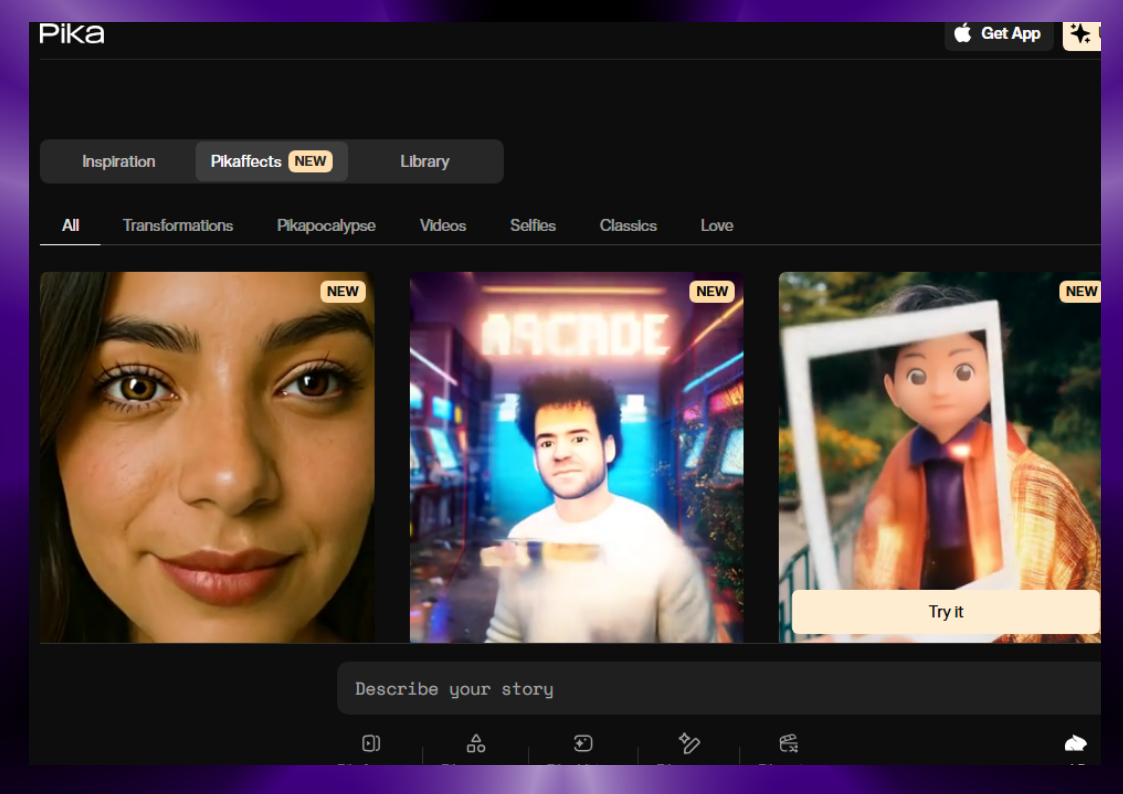Open the woman's face close-up effect
The width and height of the screenshot is (1123, 794).
coord(207,457)
